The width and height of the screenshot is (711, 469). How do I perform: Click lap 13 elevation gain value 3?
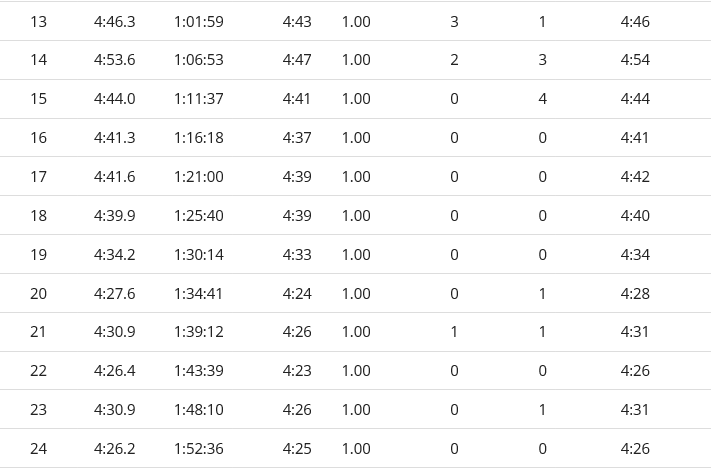pyautogui.click(x=454, y=22)
